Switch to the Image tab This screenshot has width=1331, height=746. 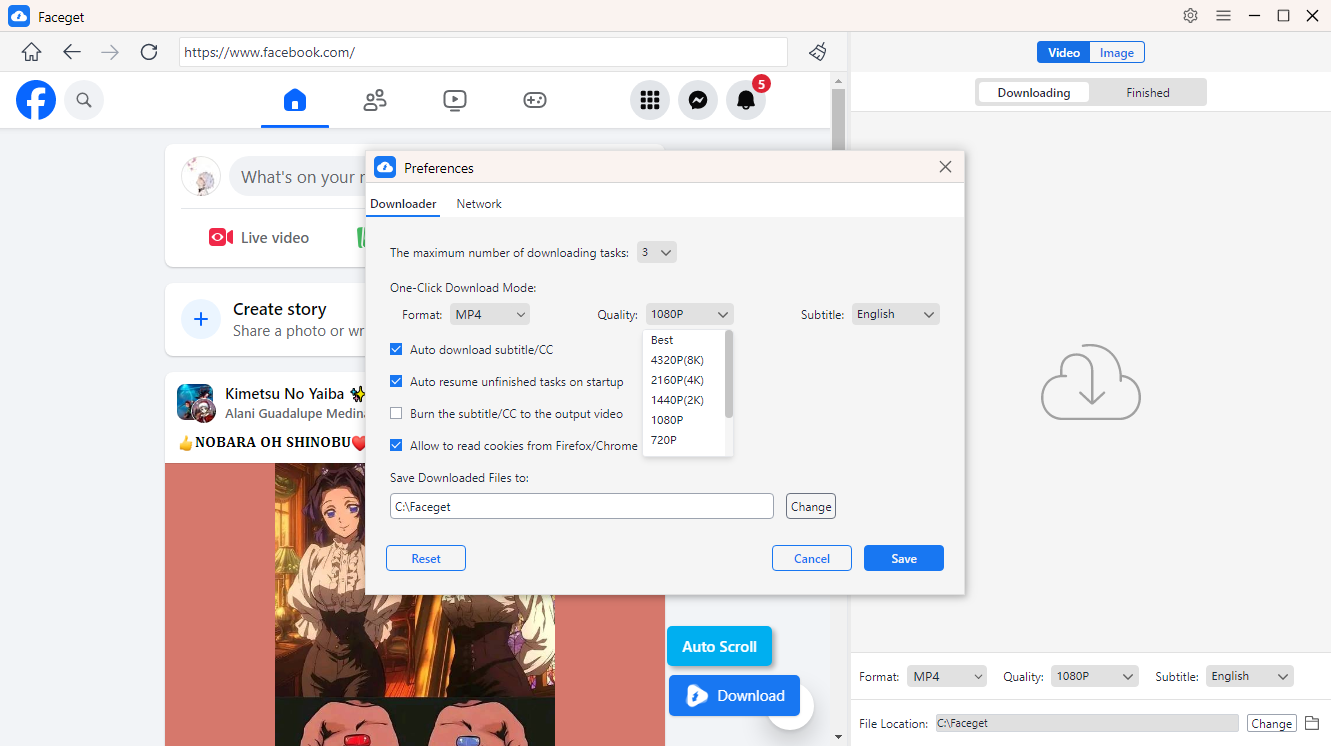point(1117,53)
